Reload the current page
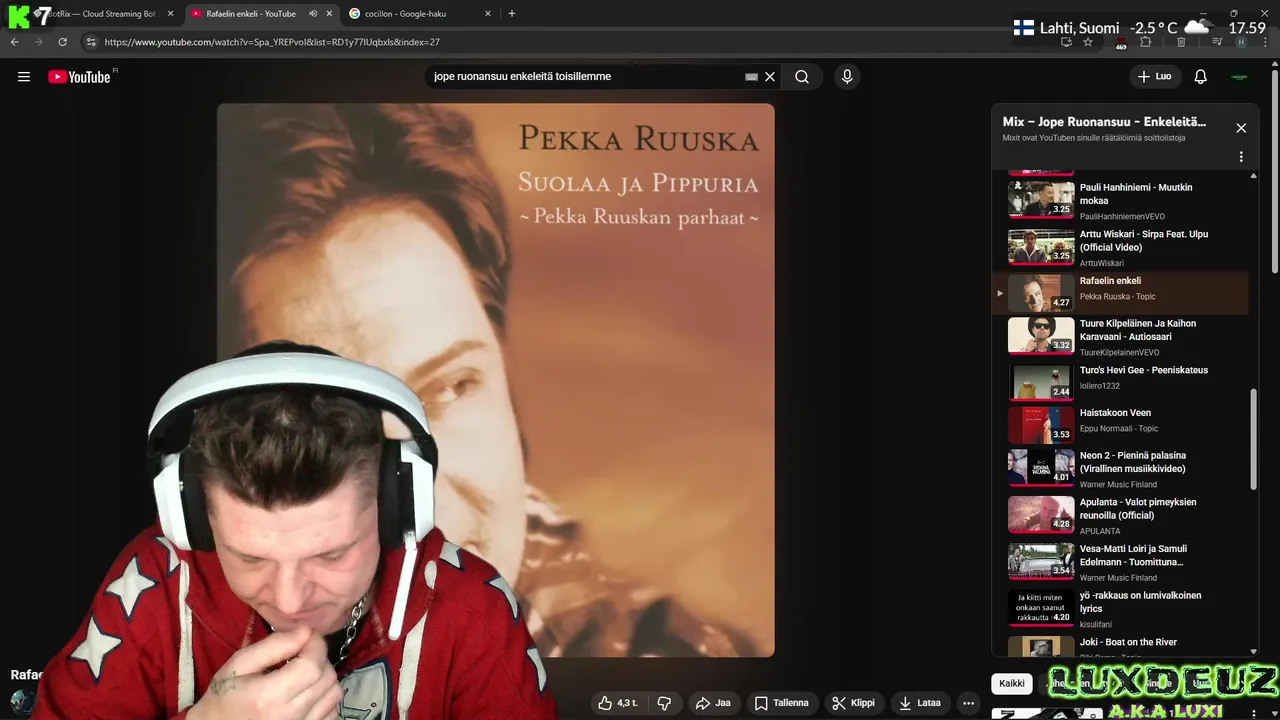 (62, 42)
